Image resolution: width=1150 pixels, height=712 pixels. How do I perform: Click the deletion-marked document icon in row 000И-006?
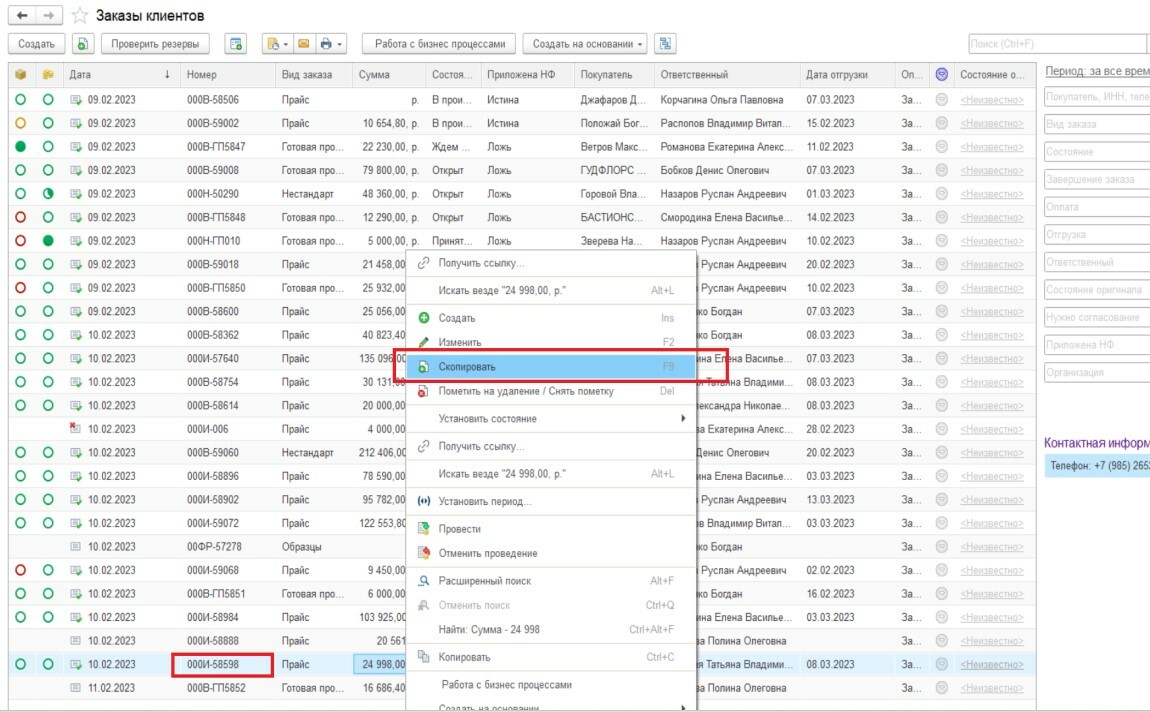[75, 428]
